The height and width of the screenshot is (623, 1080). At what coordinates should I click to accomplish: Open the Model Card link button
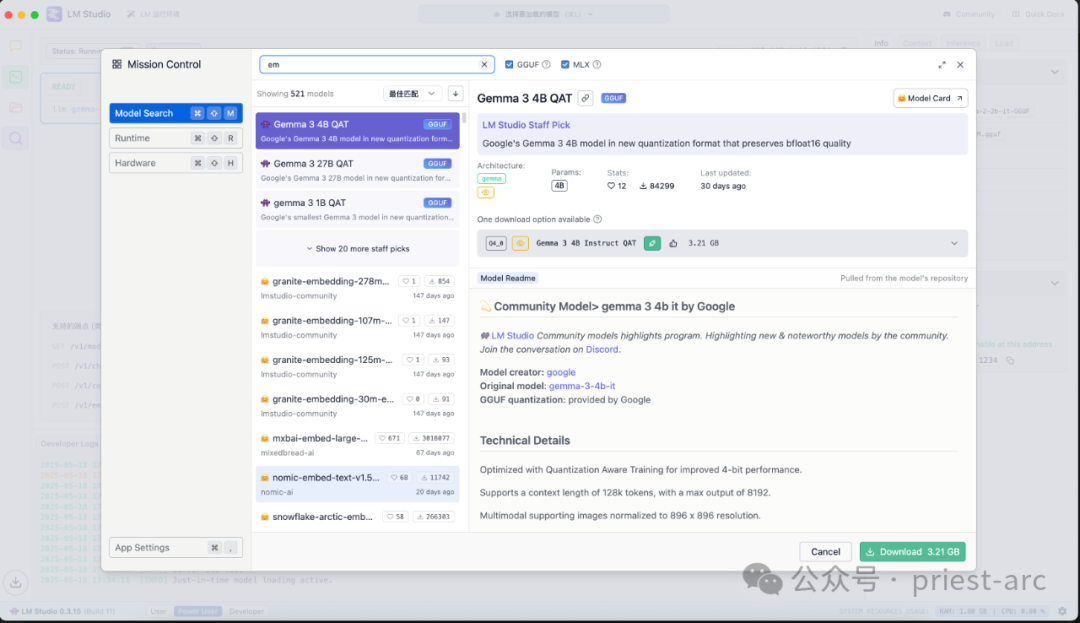pyautogui.click(x=930, y=98)
